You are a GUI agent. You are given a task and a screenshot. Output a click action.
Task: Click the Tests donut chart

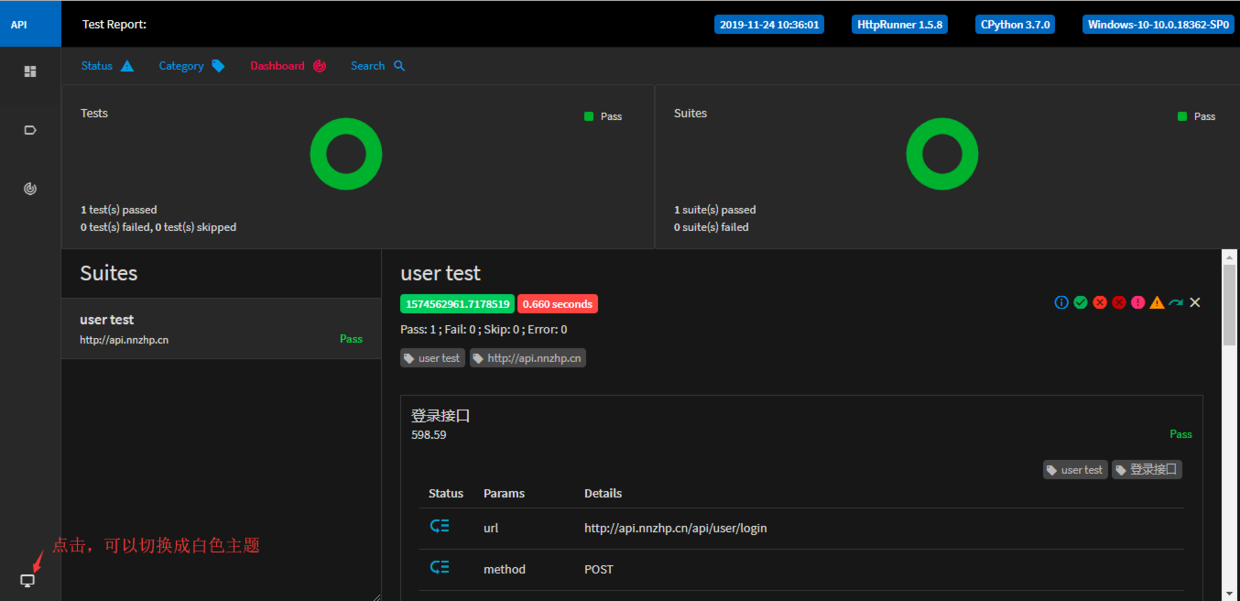(x=346, y=154)
